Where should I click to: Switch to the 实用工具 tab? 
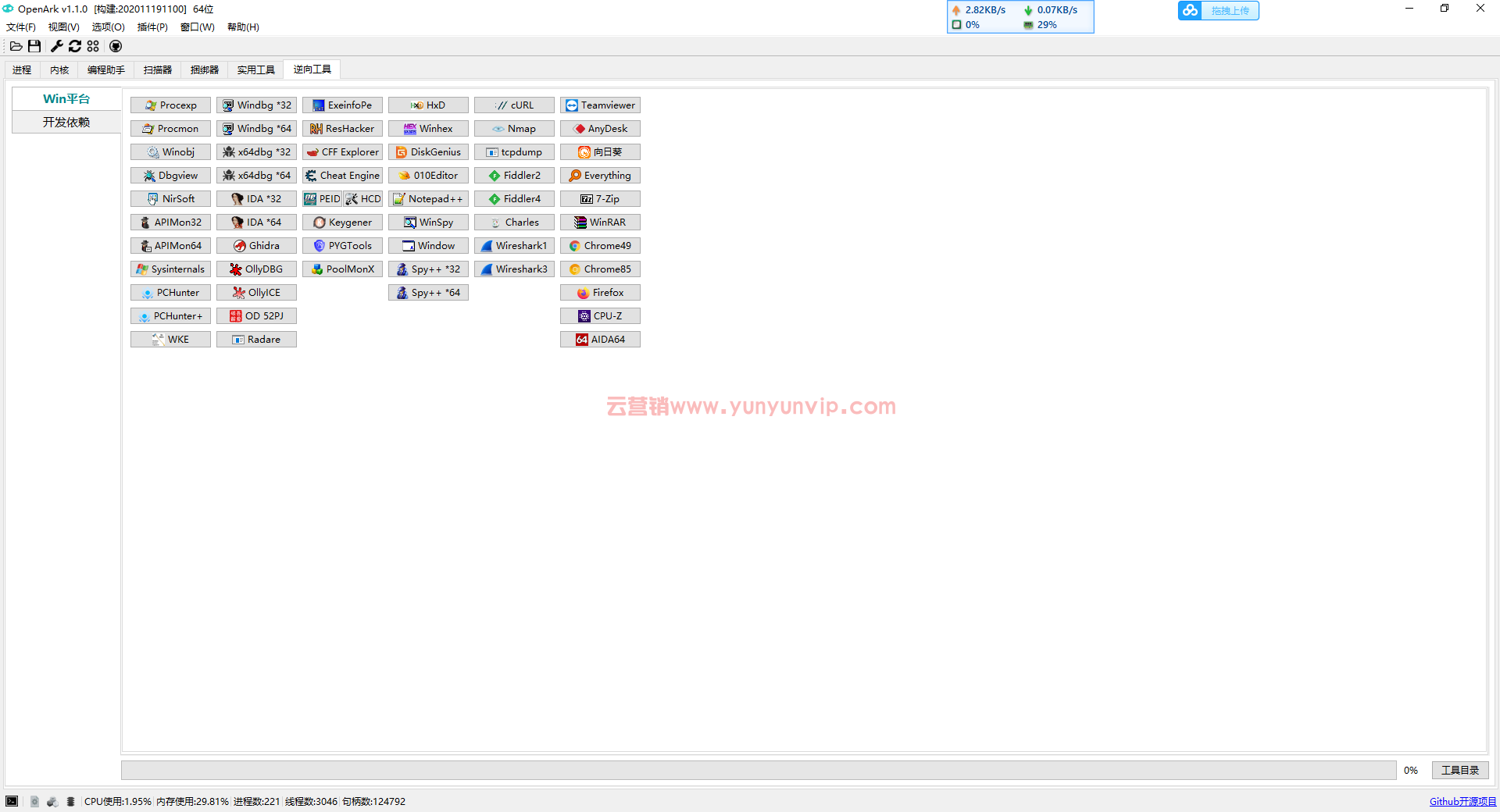(256, 69)
